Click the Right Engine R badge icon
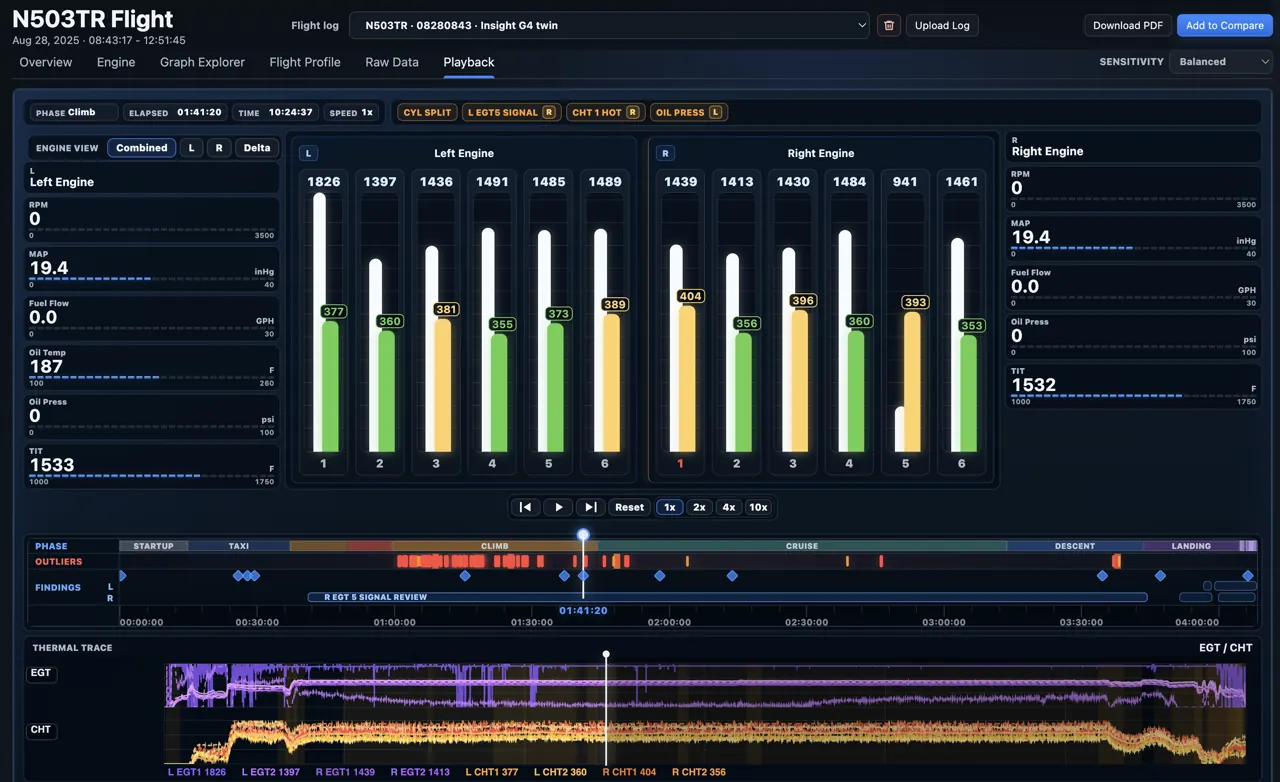The image size is (1280, 782). point(666,153)
